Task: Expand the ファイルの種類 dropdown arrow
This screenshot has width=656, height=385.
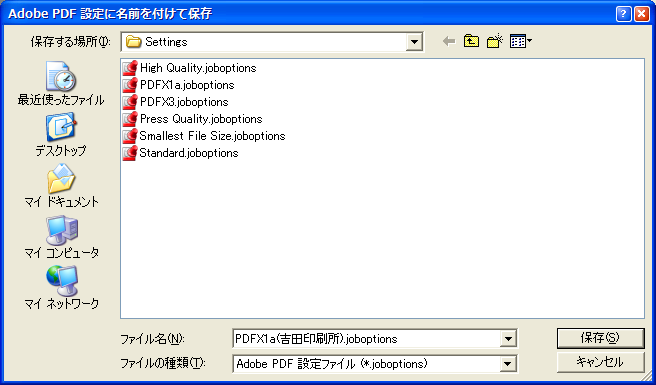Action: 508,364
